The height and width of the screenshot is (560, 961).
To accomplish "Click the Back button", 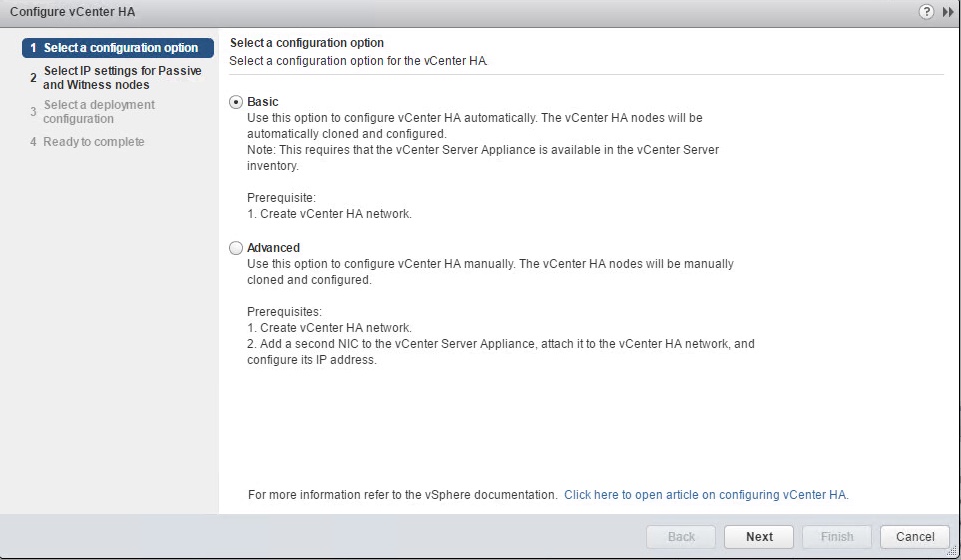I will 681,537.
